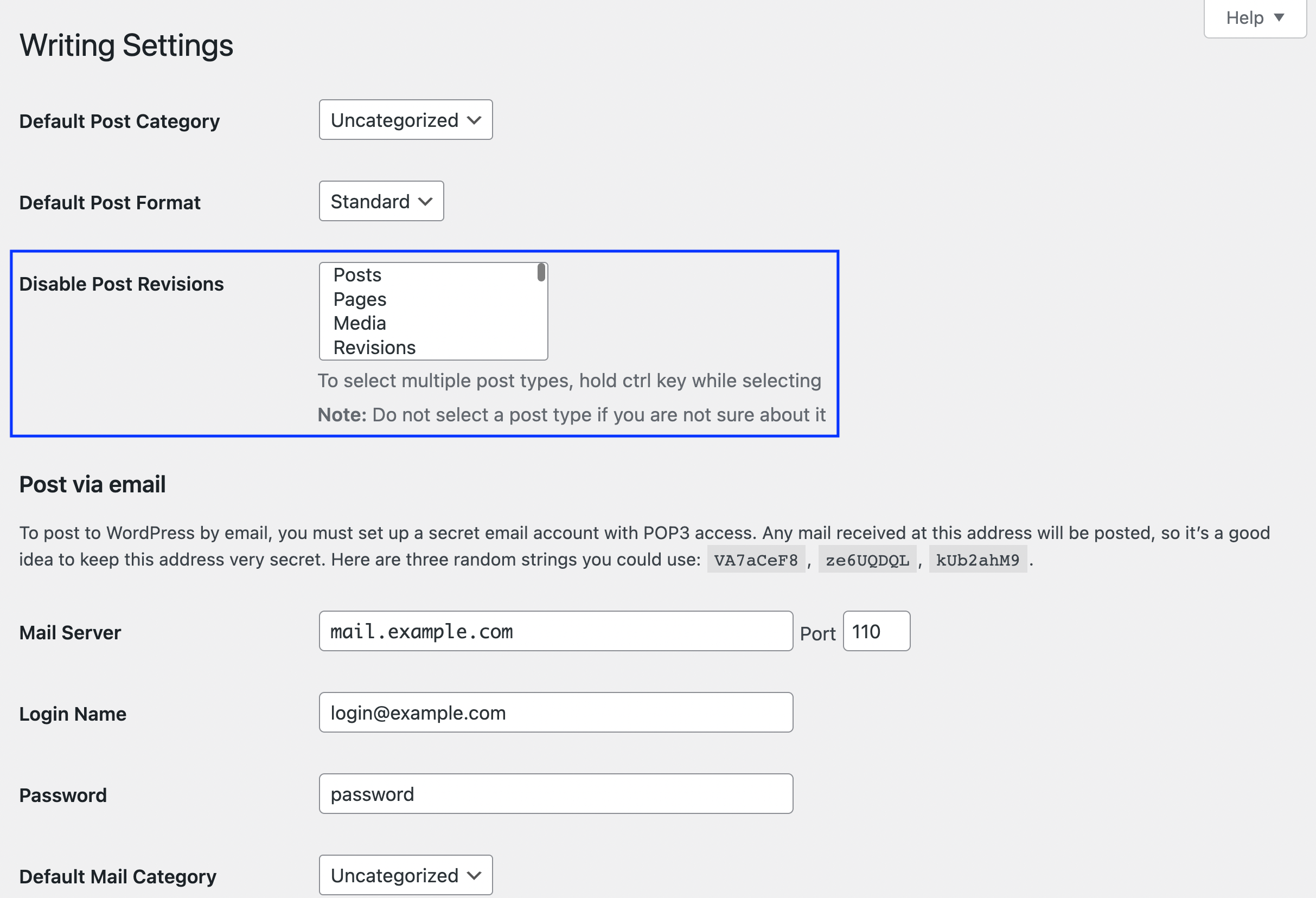This screenshot has width=1316, height=898.
Task: Open the Default Post Category dropdown
Action: [405, 119]
